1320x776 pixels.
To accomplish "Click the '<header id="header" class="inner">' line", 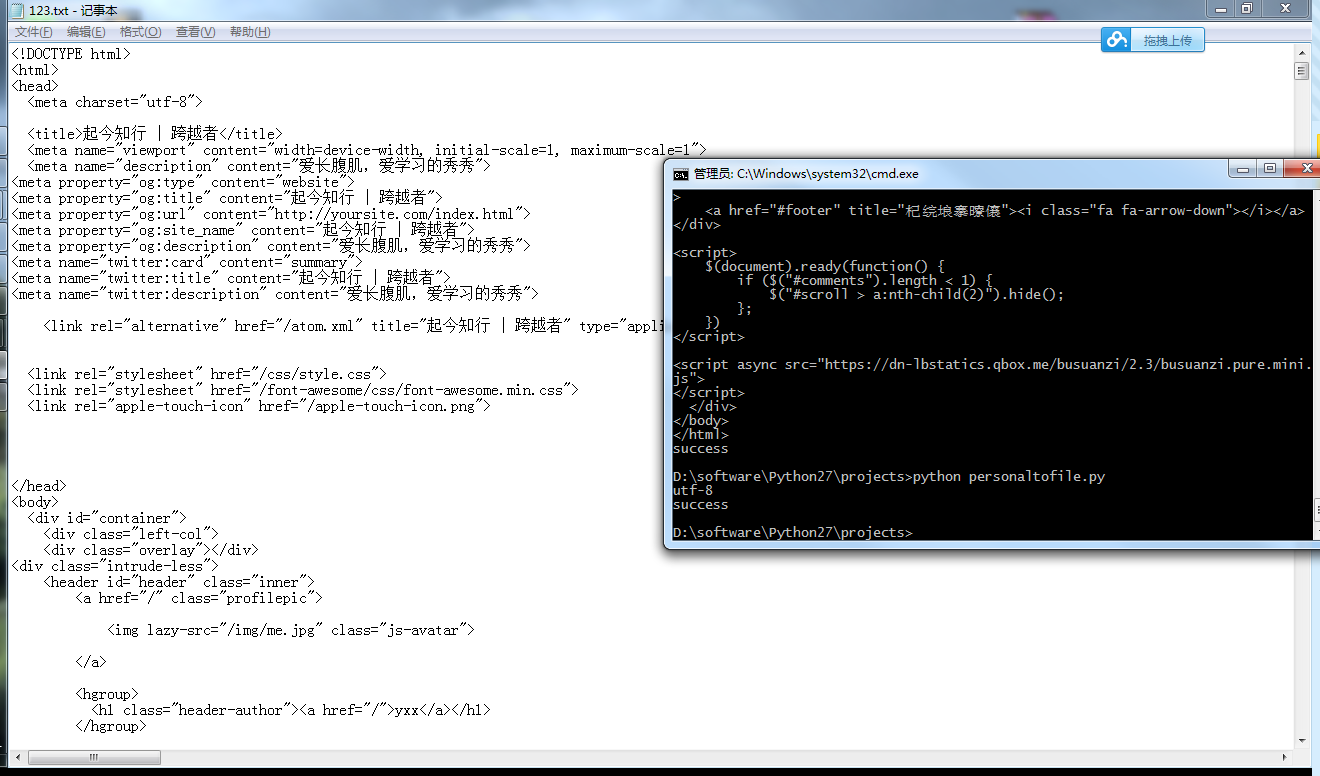I will pyautogui.click(x=179, y=582).
